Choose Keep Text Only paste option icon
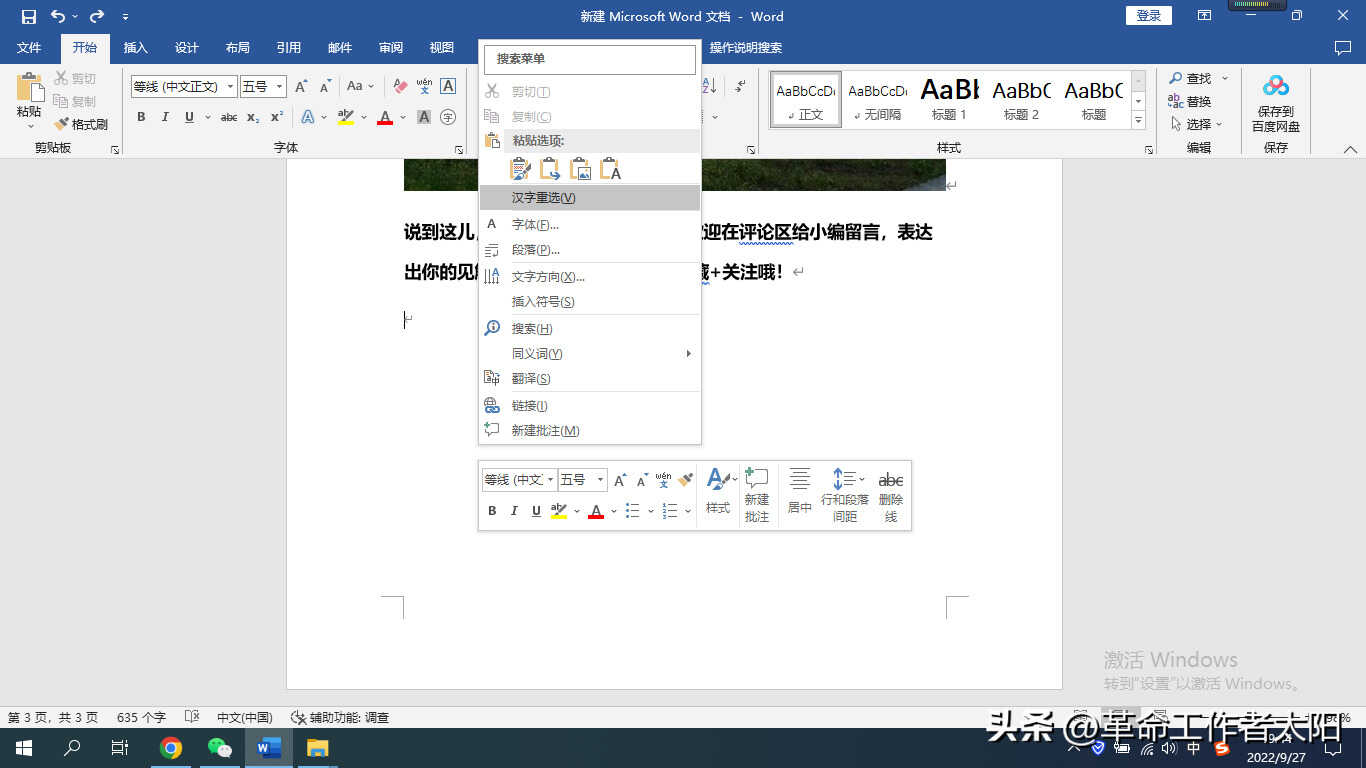This screenshot has height=768, width=1366. click(610, 169)
